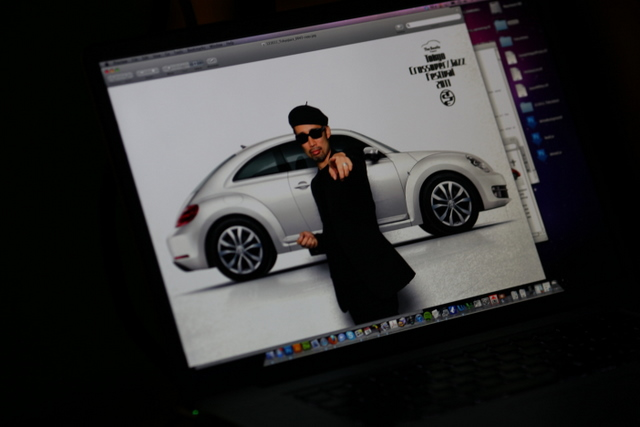Screen dimensions: 640x427
Task: Open the Apple menu
Action: (107, 64)
